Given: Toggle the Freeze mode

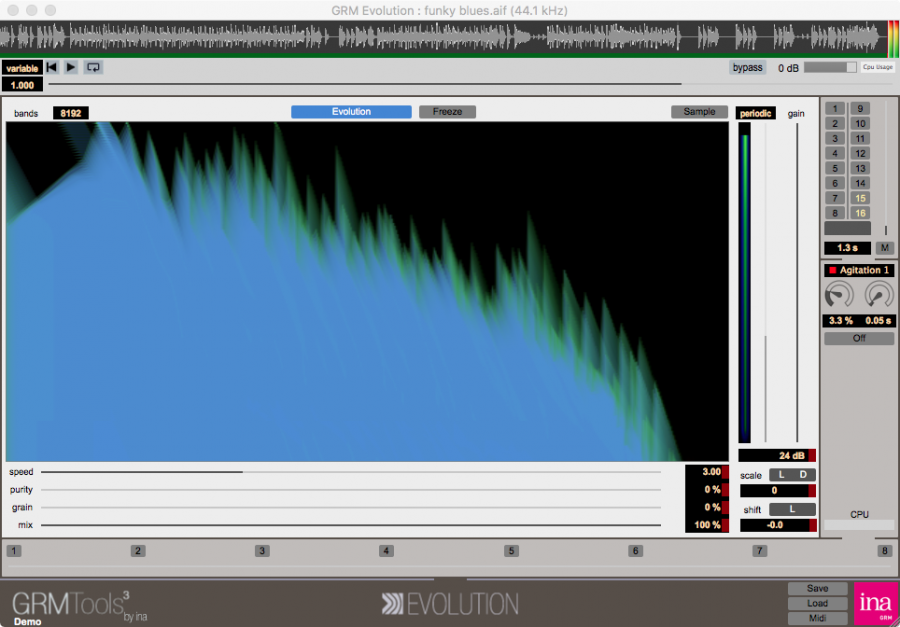Looking at the screenshot, I should (447, 112).
